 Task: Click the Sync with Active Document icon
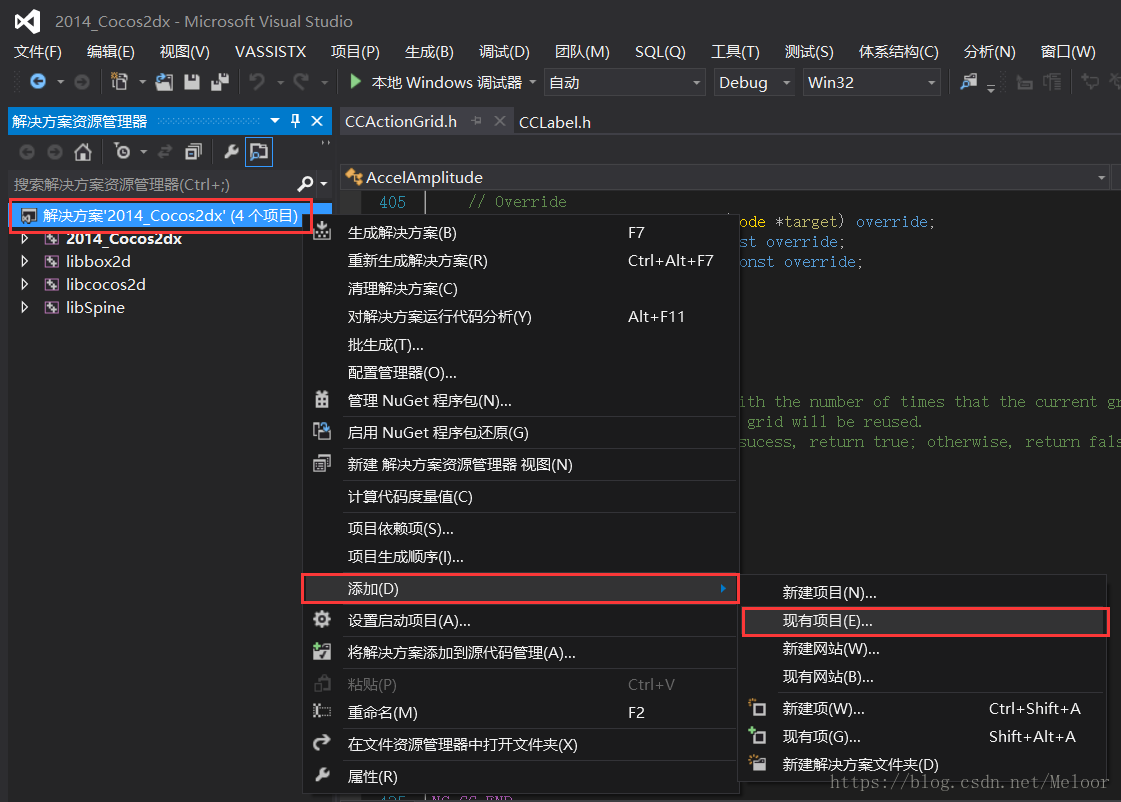click(x=165, y=152)
